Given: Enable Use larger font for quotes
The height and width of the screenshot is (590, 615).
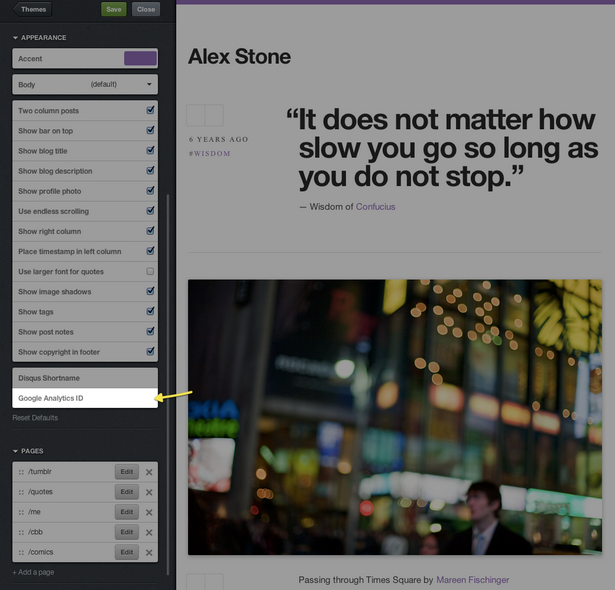Looking at the screenshot, I should tap(150, 271).
